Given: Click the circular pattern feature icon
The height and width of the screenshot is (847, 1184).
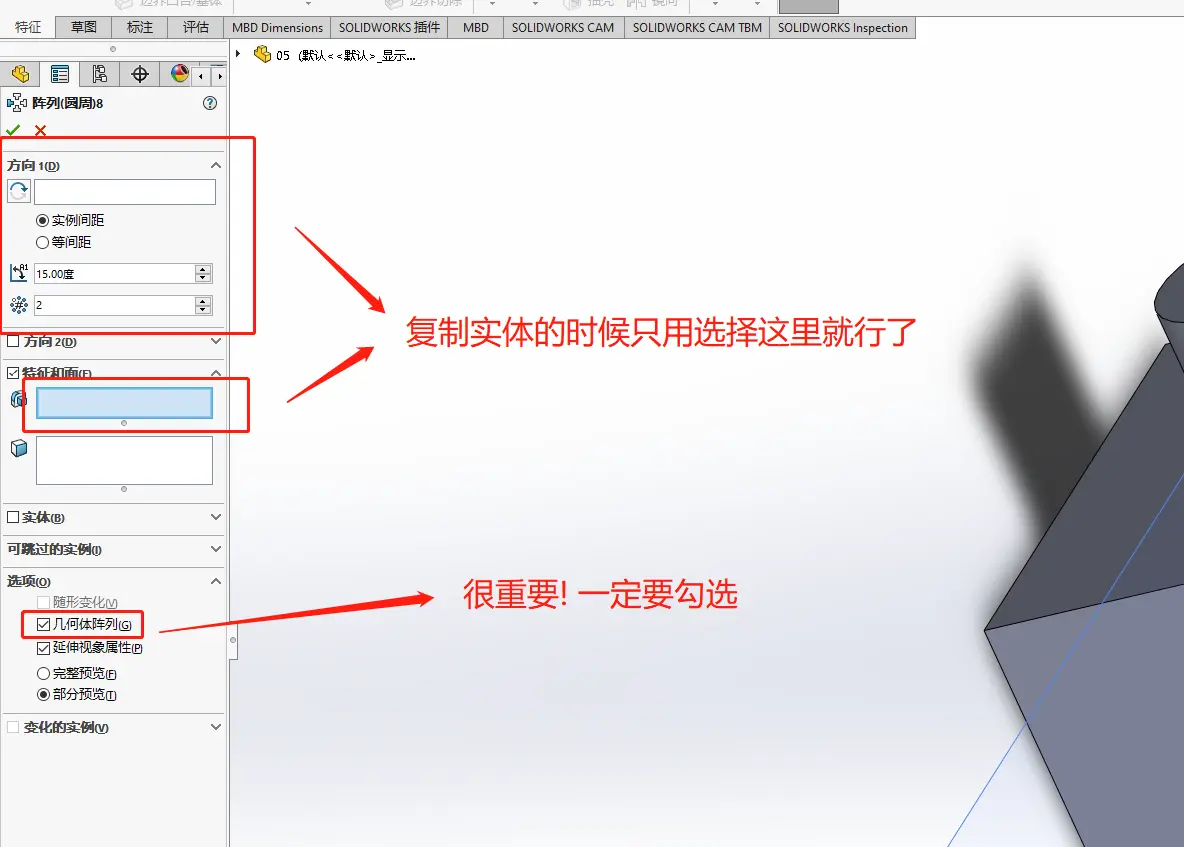Looking at the screenshot, I should [x=17, y=103].
